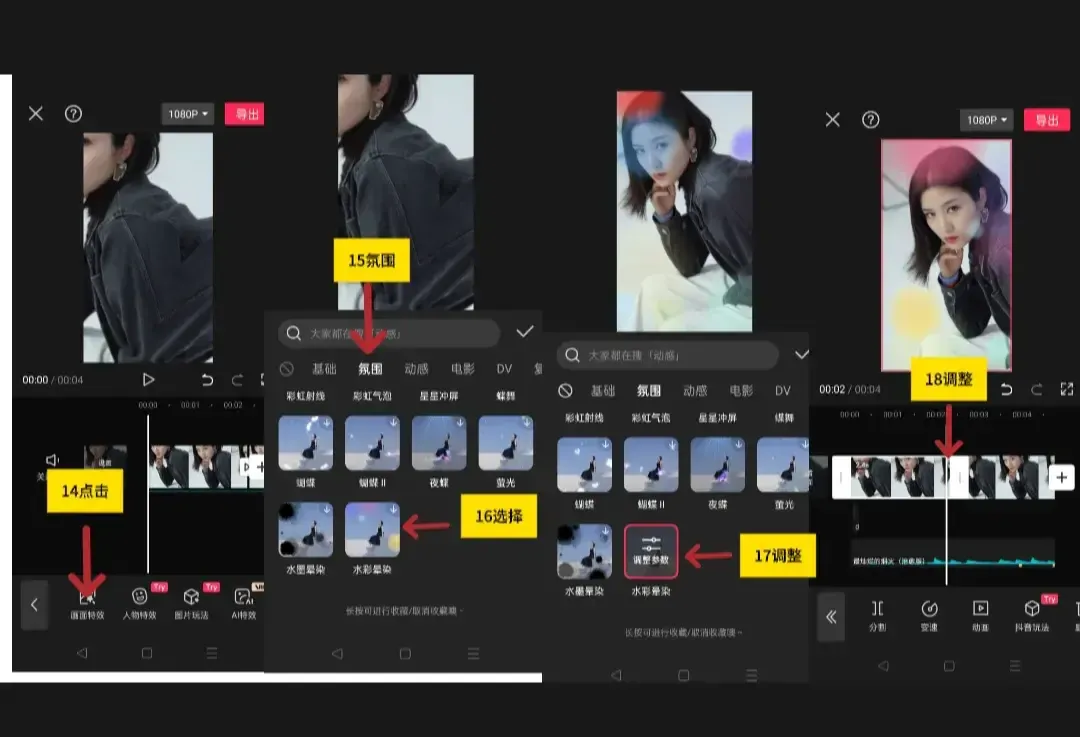Switch to the 电影 tab in the third screen

point(741,391)
